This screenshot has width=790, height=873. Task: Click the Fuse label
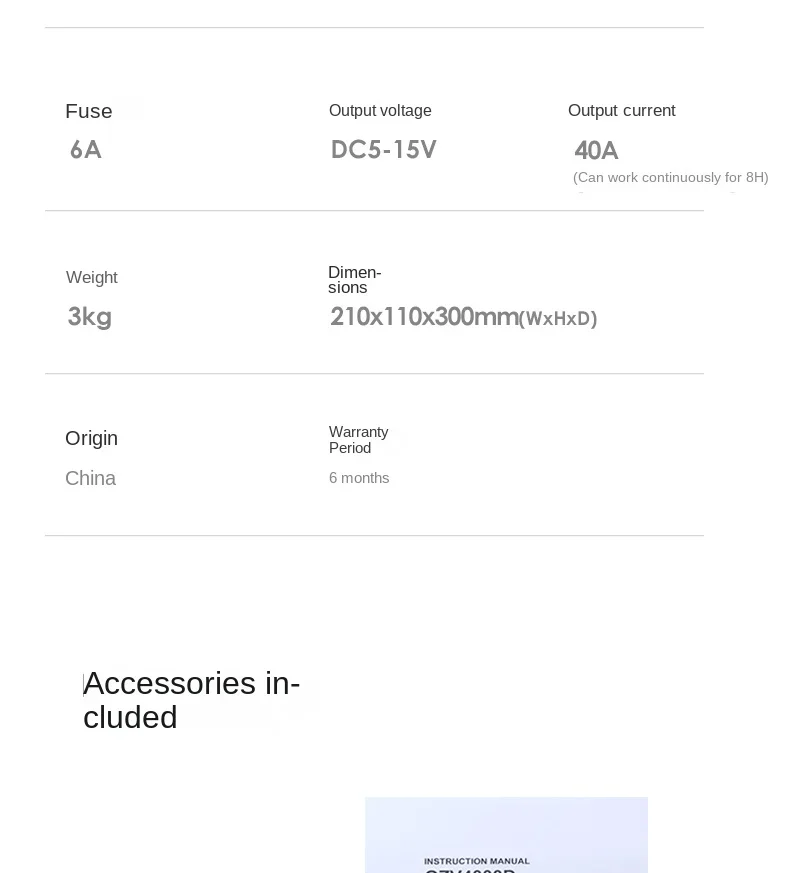pos(89,111)
